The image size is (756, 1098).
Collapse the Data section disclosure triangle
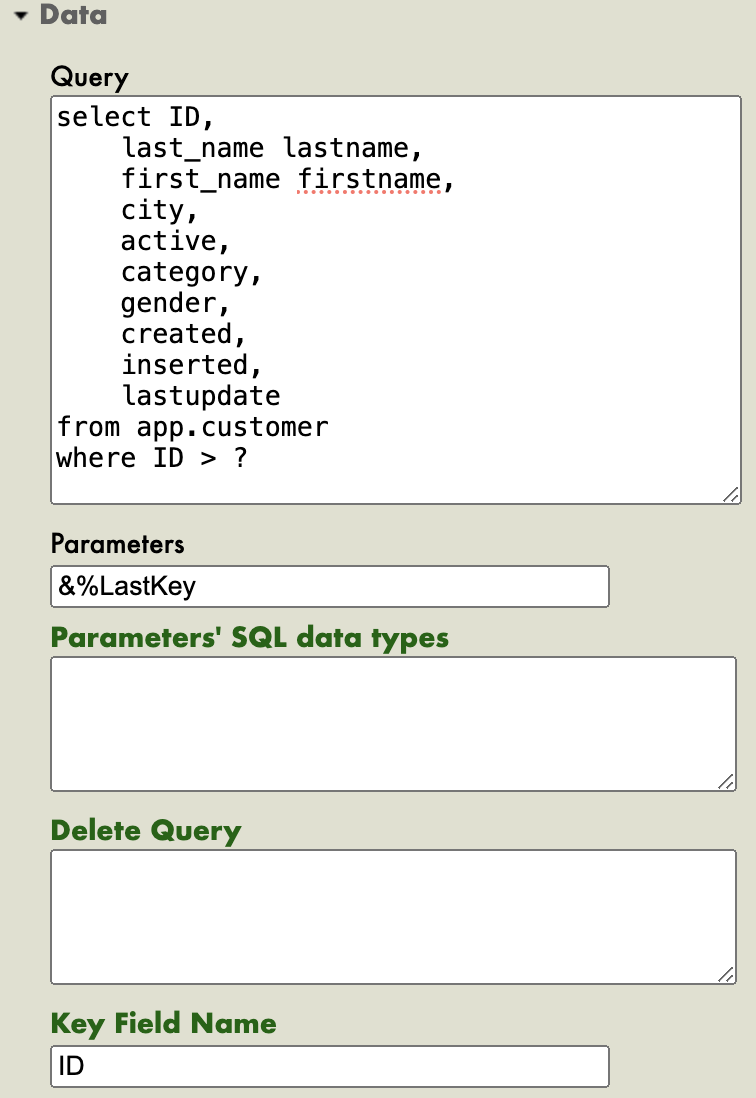pos(21,16)
